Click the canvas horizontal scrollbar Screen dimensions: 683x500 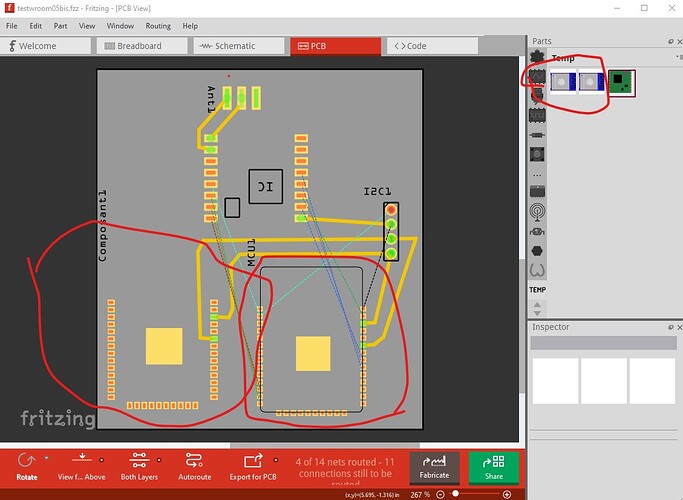click(x=325, y=446)
